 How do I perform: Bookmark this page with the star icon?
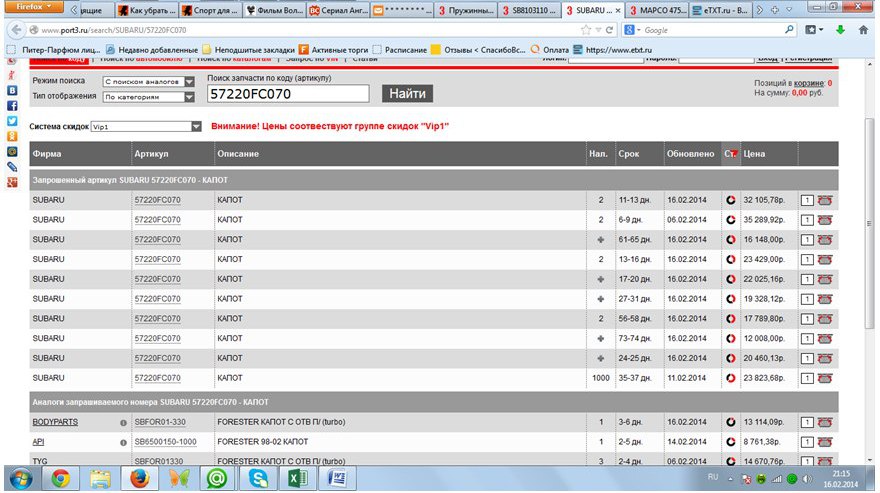586,30
